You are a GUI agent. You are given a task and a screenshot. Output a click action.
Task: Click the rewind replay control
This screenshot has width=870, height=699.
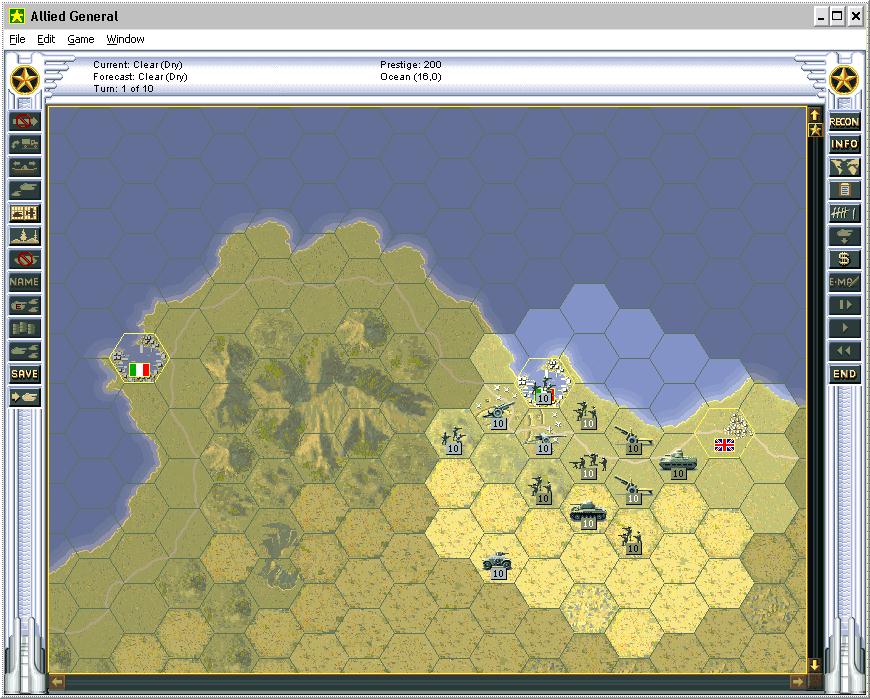(844, 351)
